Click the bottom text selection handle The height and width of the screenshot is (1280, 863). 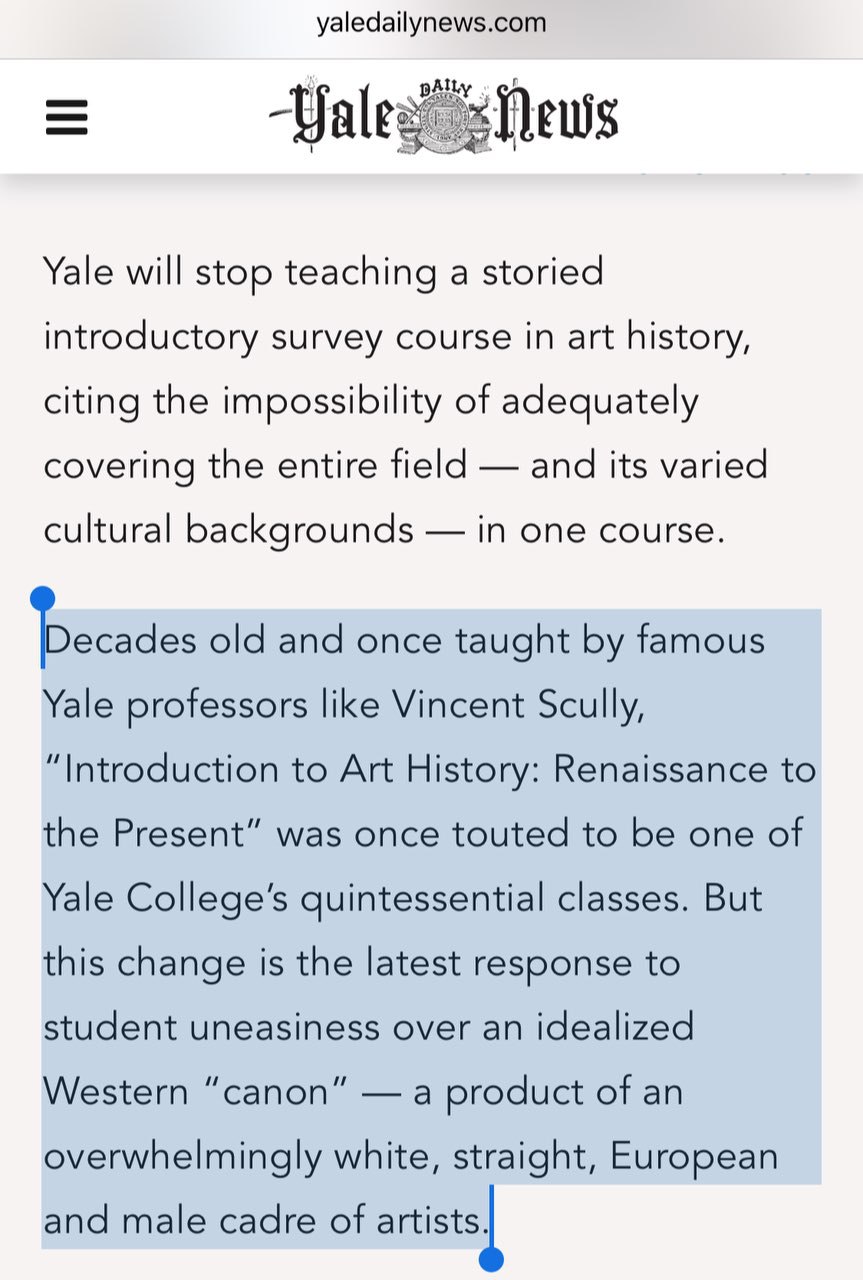click(x=491, y=1258)
